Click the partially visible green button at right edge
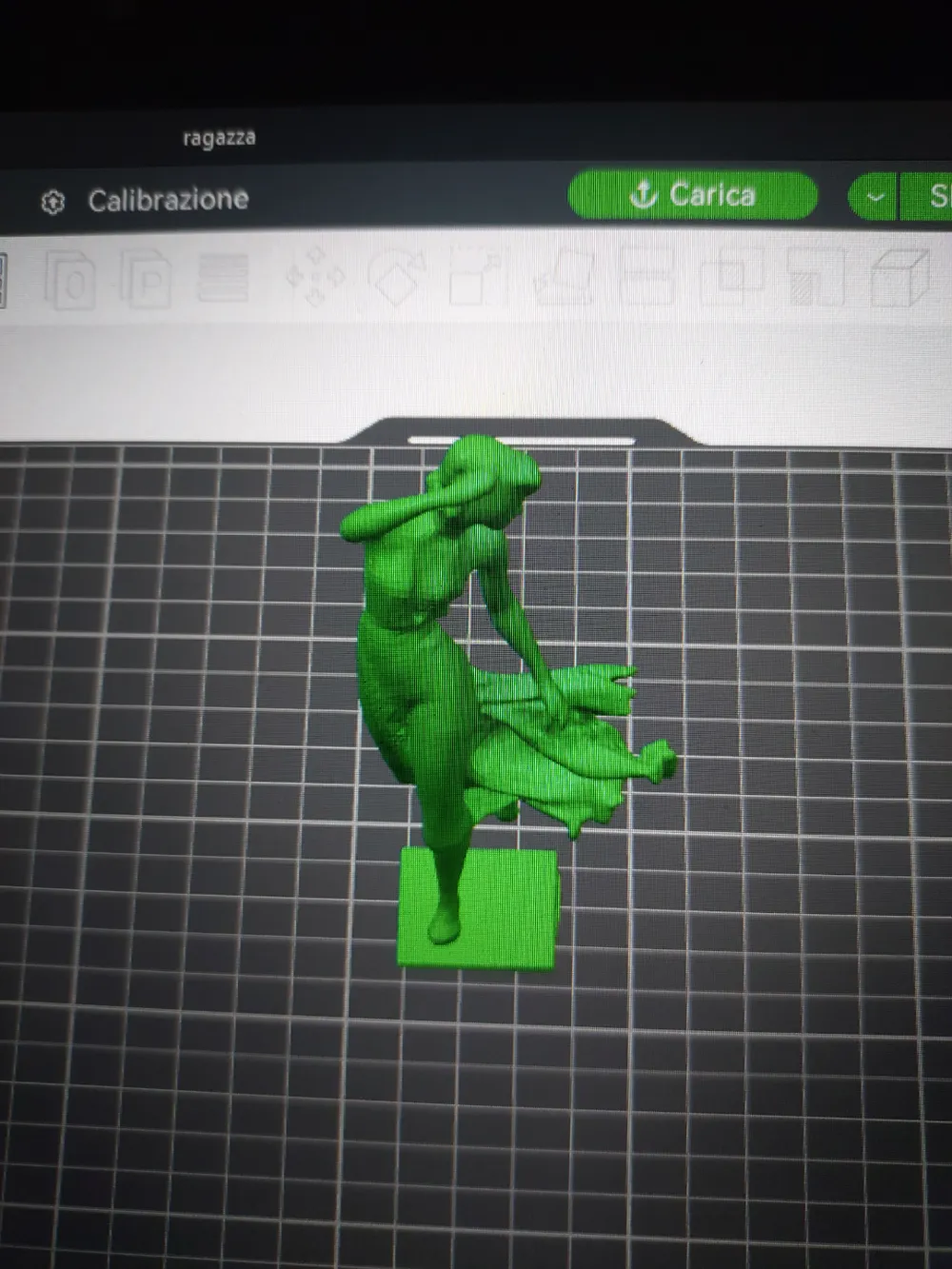The width and height of the screenshot is (952, 1269). pyautogui.click(x=935, y=197)
